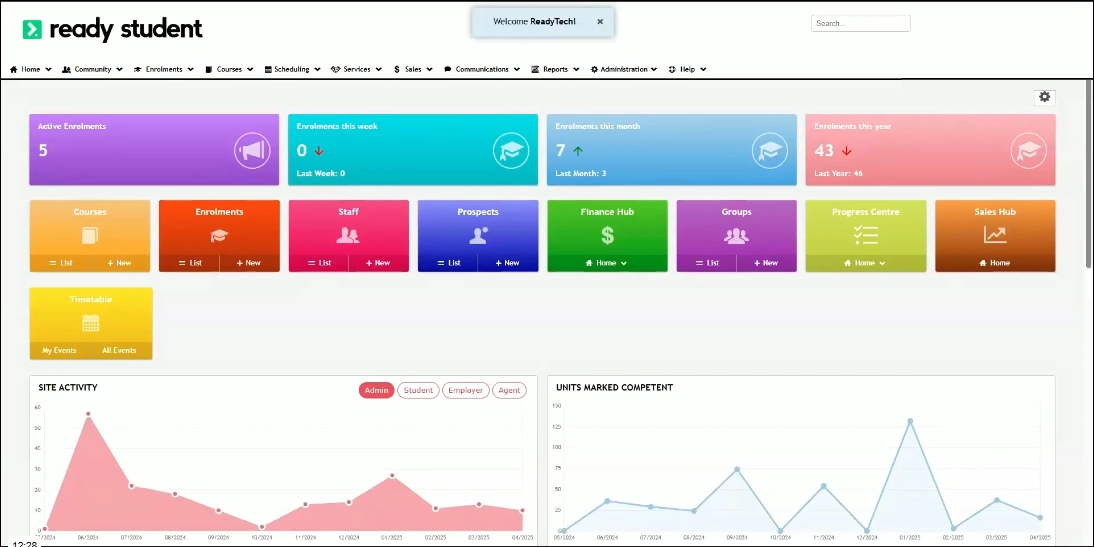Screen dimensions: 1094x547
Task: Click the Site Activity 06/2024 peak point
Action: point(88,414)
